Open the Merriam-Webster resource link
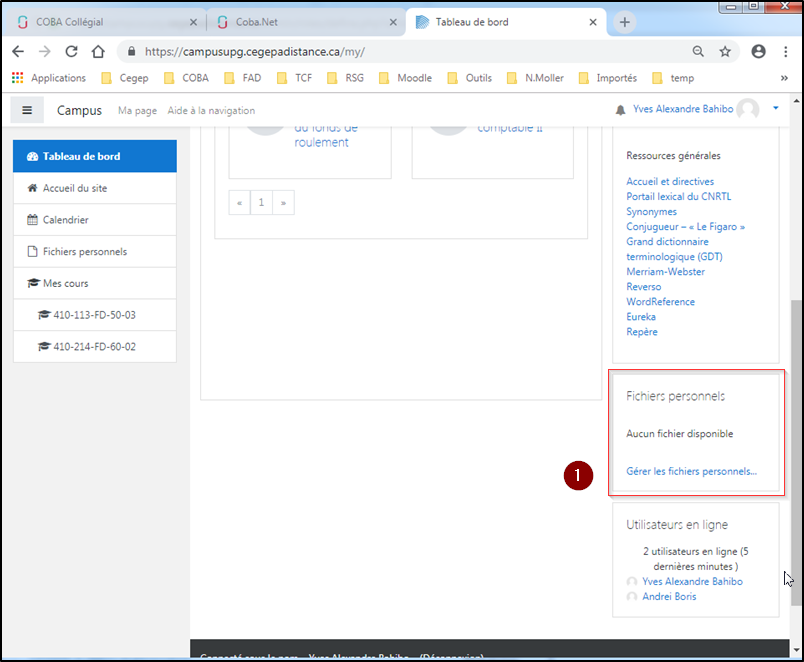The height and width of the screenshot is (662, 804). pyautogui.click(x=665, y=272)
